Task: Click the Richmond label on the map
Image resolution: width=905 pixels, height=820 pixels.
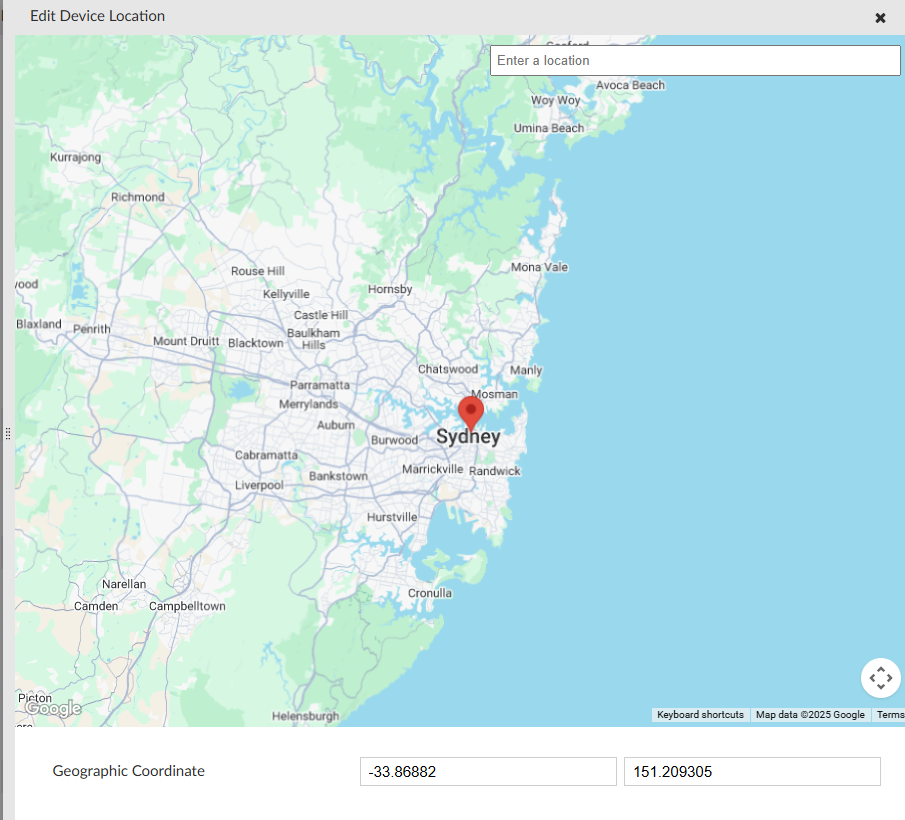Action: [x=137, y=197]
